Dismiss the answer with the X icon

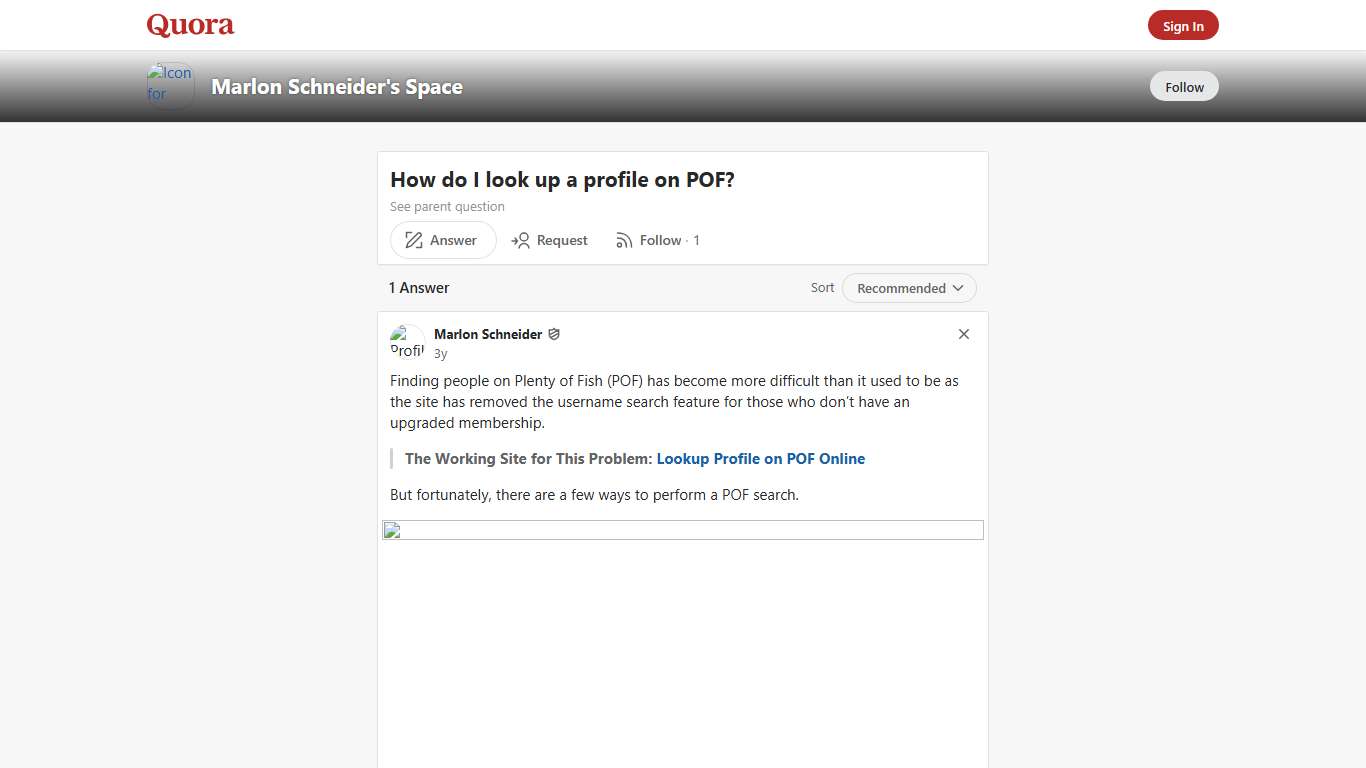point(963,334)
